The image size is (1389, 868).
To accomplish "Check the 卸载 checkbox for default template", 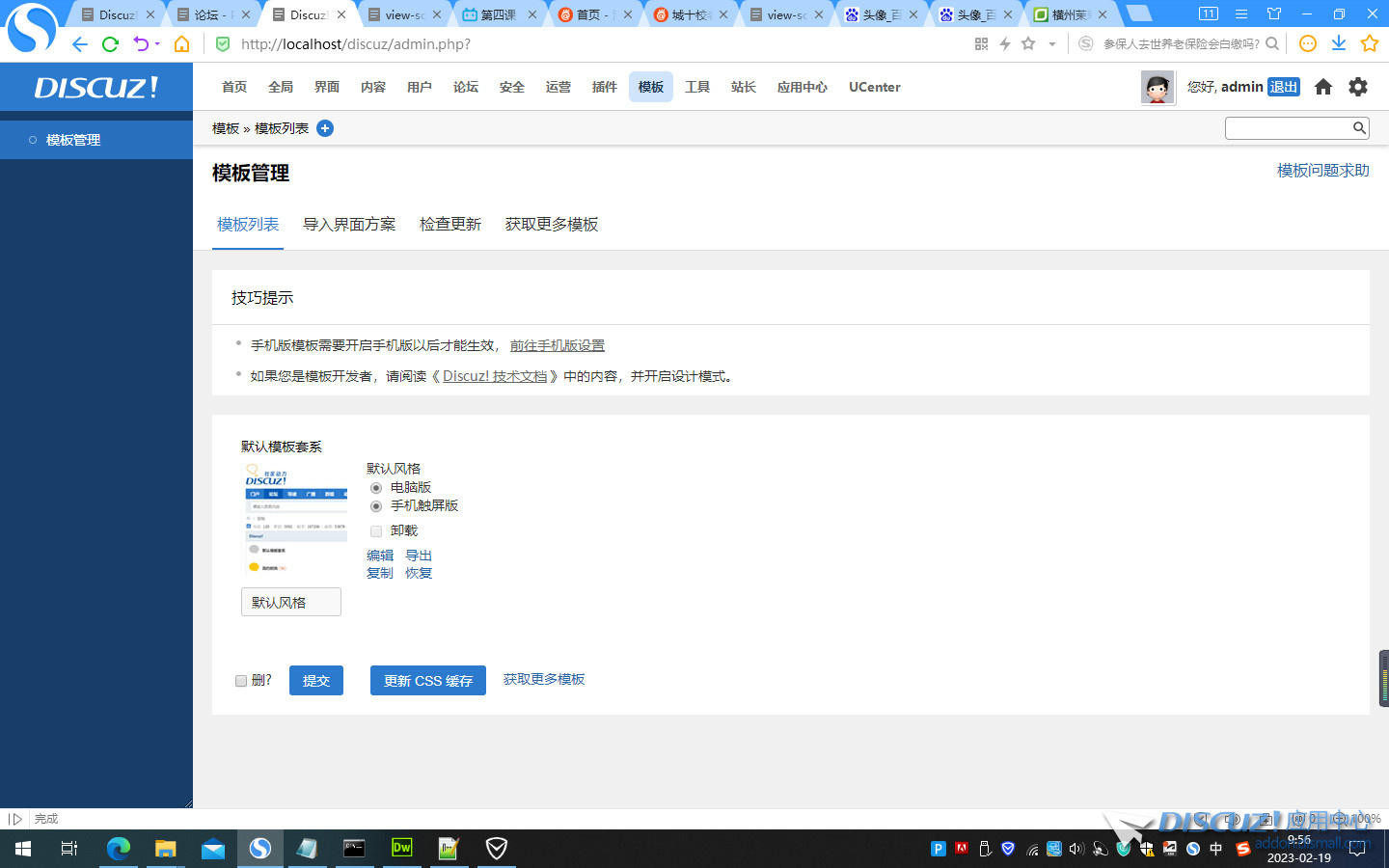I will (376, 530).
